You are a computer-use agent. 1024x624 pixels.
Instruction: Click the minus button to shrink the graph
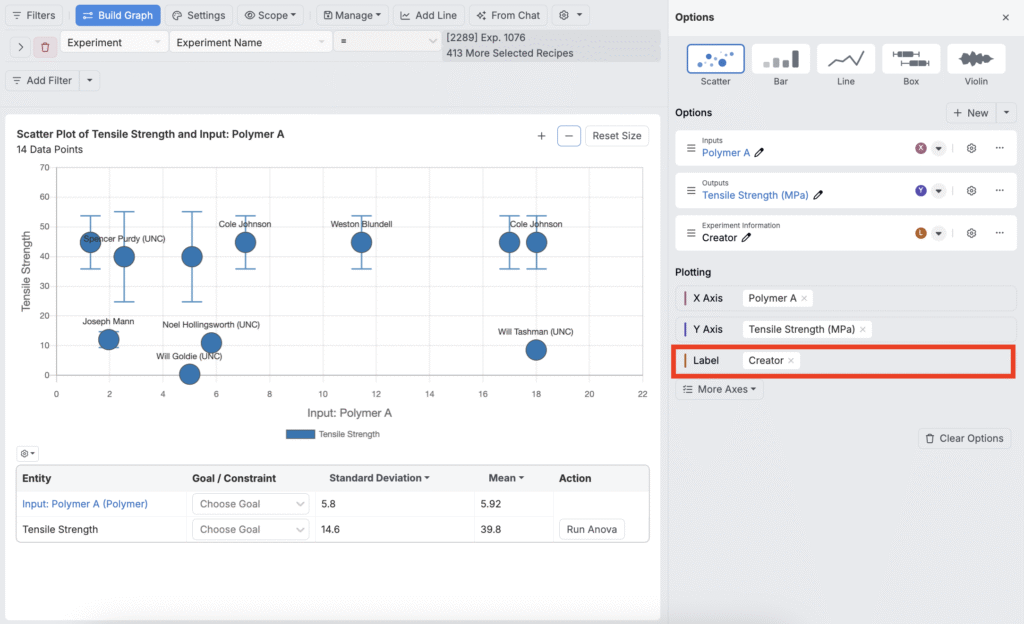click(569, 136)
